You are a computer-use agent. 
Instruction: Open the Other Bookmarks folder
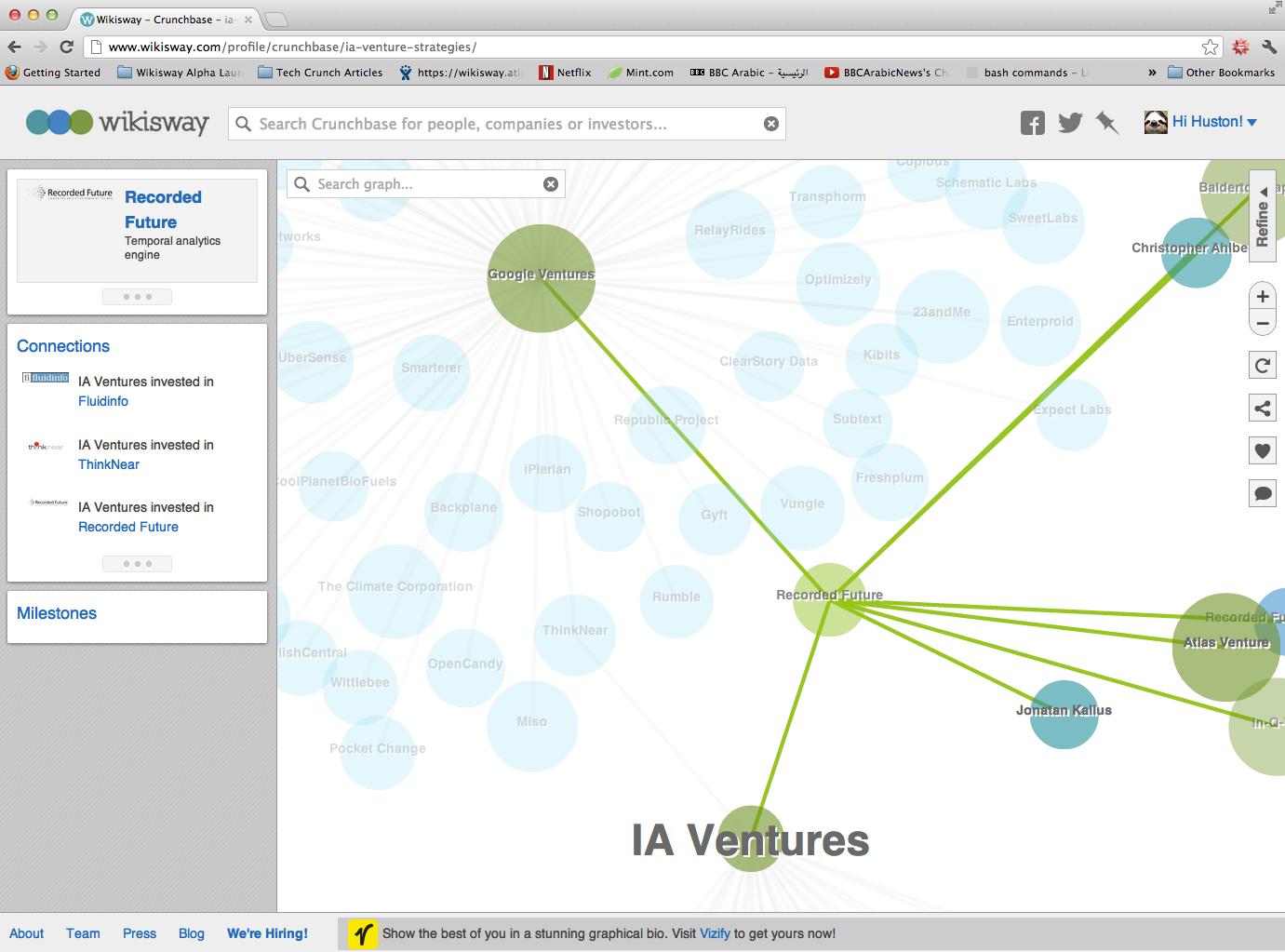pos(1221,72)
